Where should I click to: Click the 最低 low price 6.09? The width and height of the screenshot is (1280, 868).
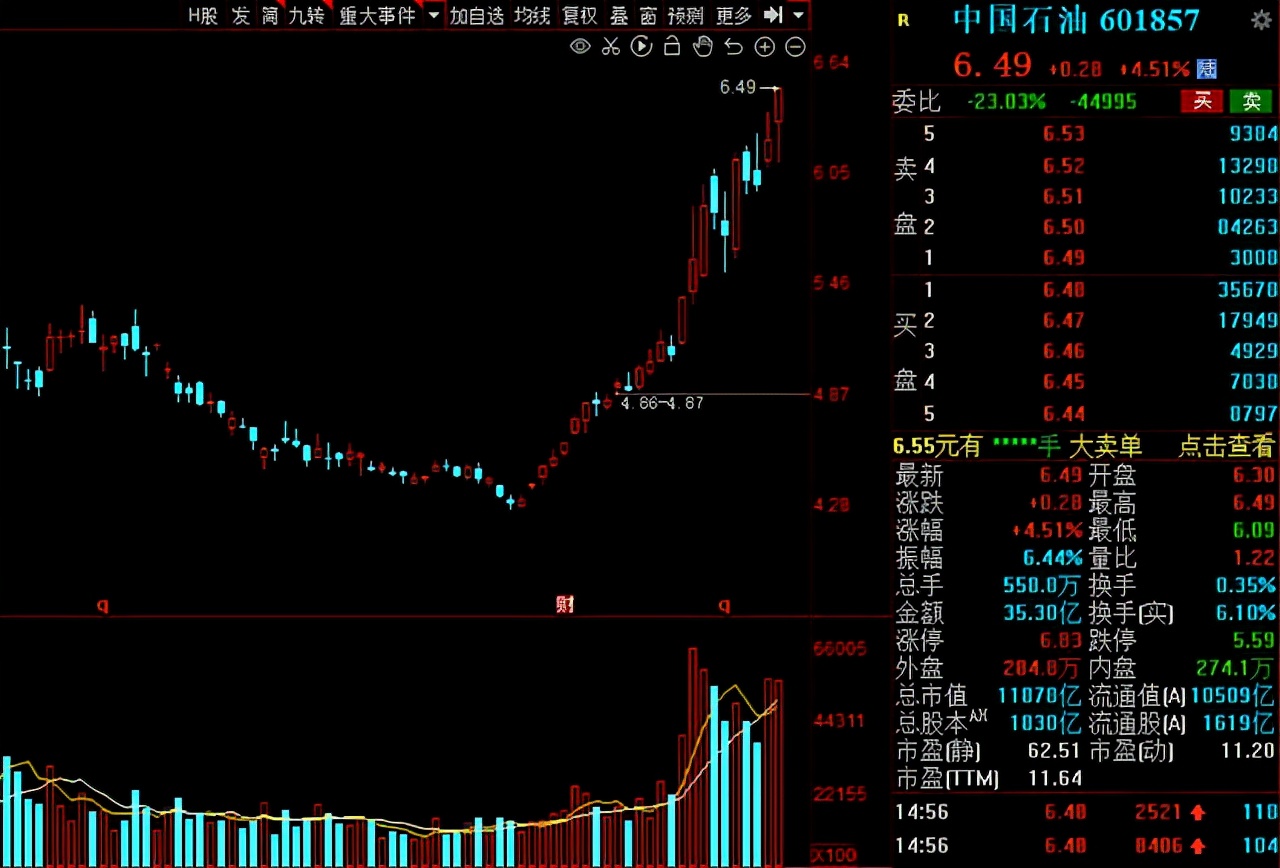point(1254,530)
